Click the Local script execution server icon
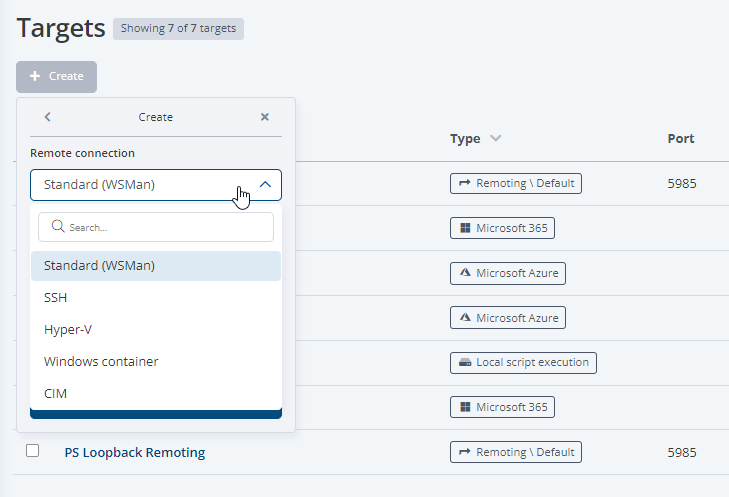 [x=465, y=363]
